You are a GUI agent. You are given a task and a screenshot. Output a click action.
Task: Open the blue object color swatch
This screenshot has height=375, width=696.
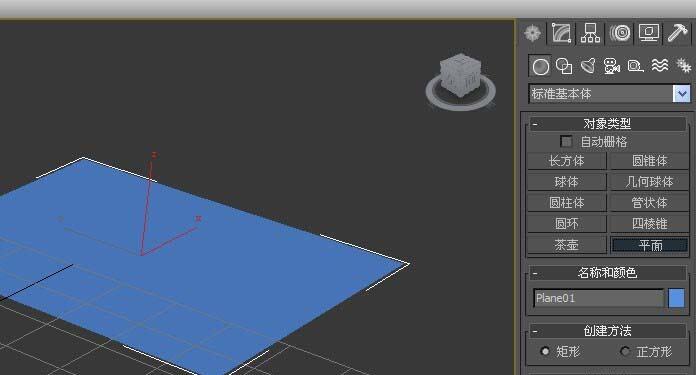tap(676, 298)
